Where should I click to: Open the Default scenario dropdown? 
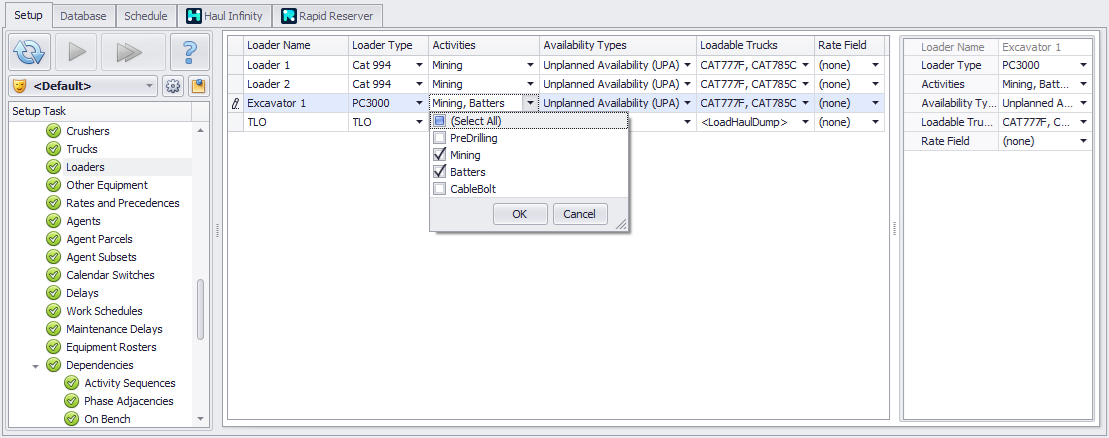point(149,86)
